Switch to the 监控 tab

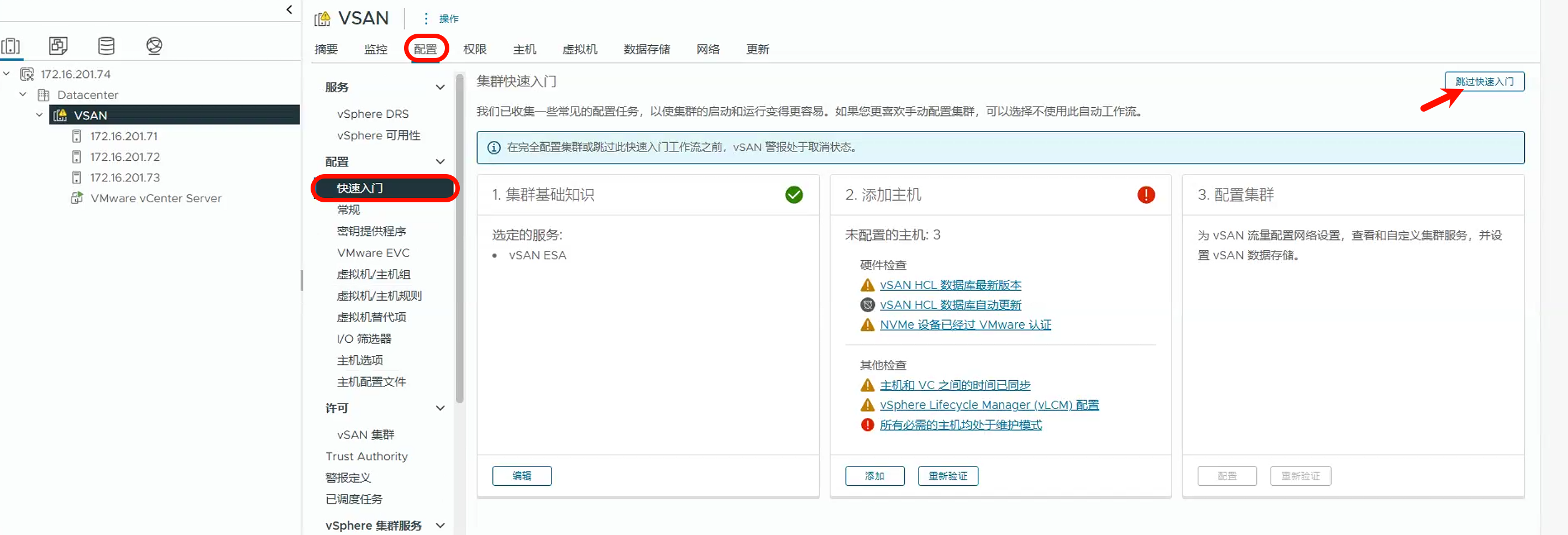pyautogui.click(x=376, y=49)
